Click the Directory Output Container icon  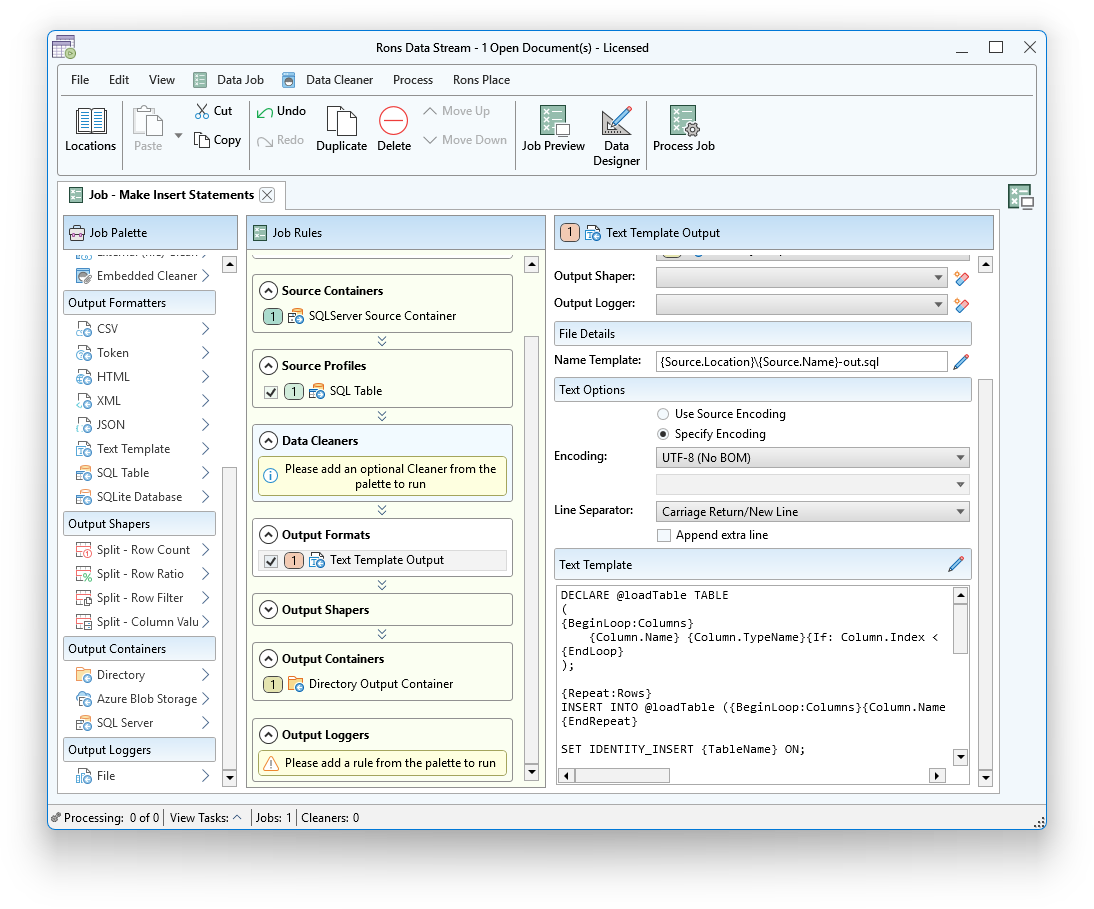296,684
